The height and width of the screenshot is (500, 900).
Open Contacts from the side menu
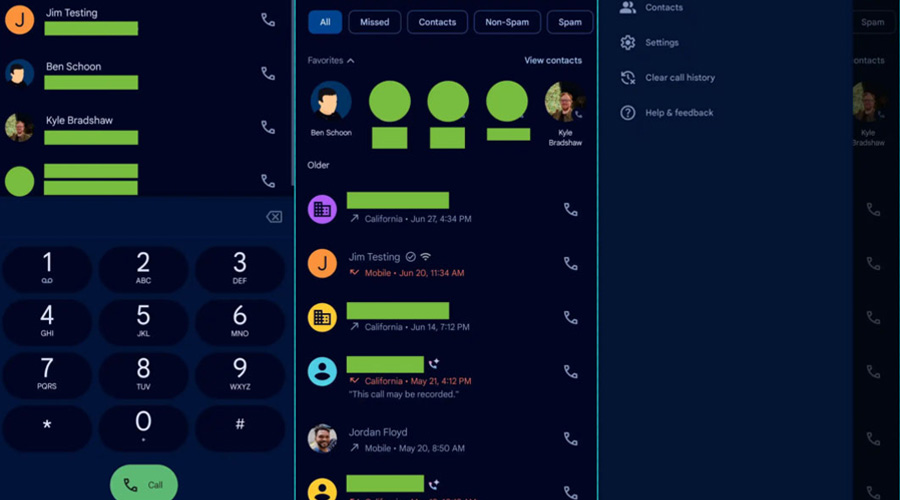[x=663, y=8]
